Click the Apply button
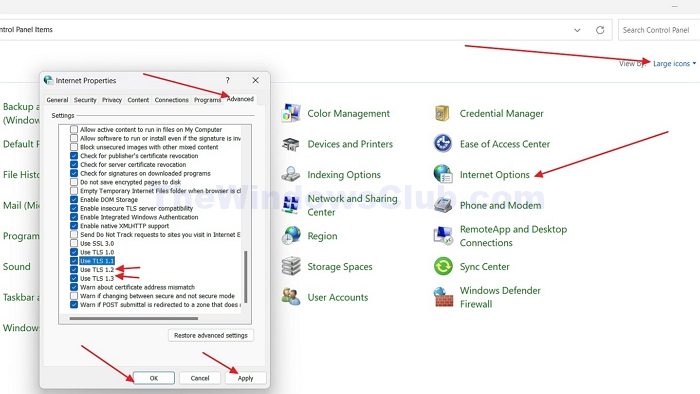The width and height of the screenshot is (700, 394). 246,378
